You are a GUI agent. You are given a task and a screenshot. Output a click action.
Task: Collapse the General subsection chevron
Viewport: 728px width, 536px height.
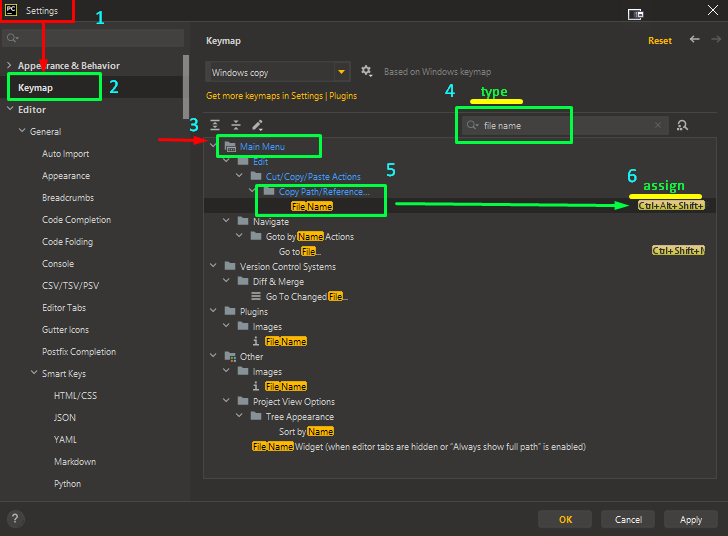(22, 131)
